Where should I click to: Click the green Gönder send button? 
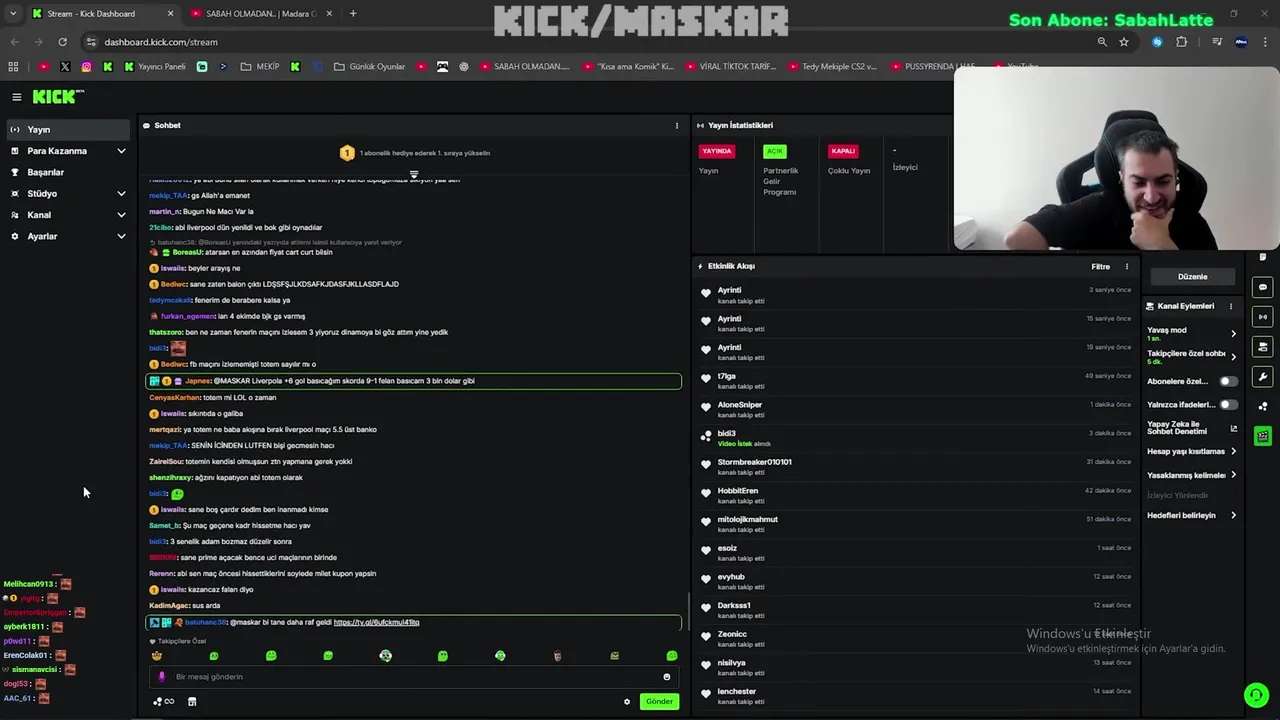point(659,702)
